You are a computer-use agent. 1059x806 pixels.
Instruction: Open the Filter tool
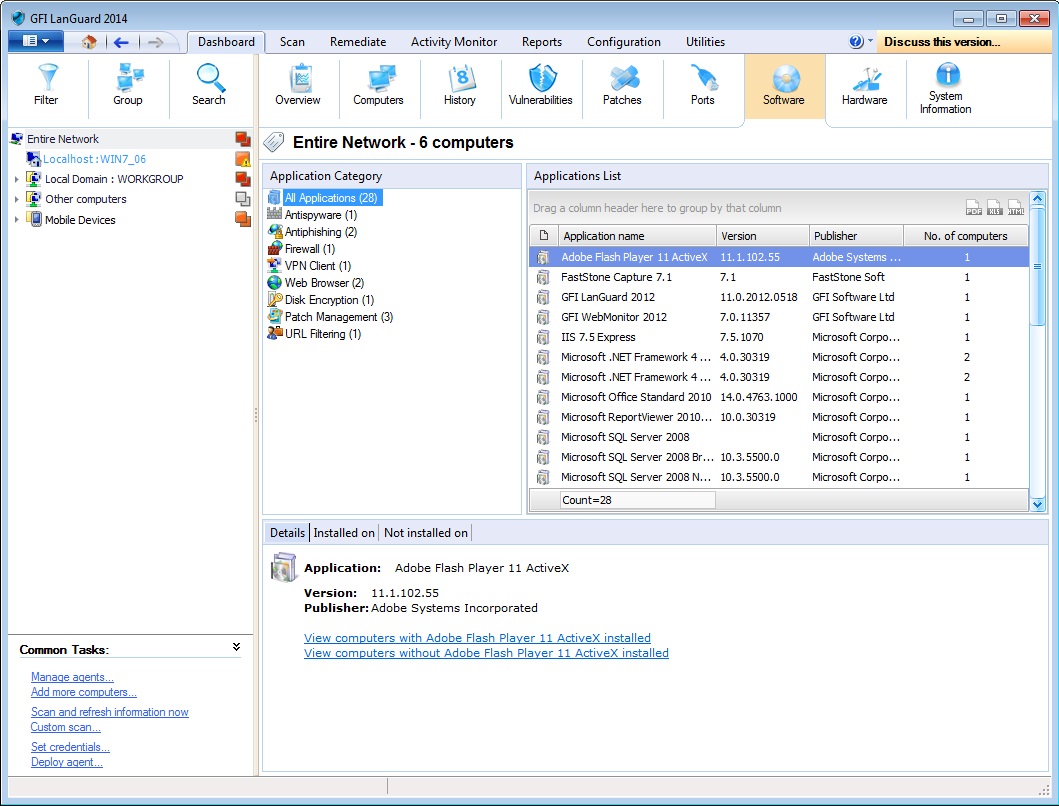click(47, 85)
